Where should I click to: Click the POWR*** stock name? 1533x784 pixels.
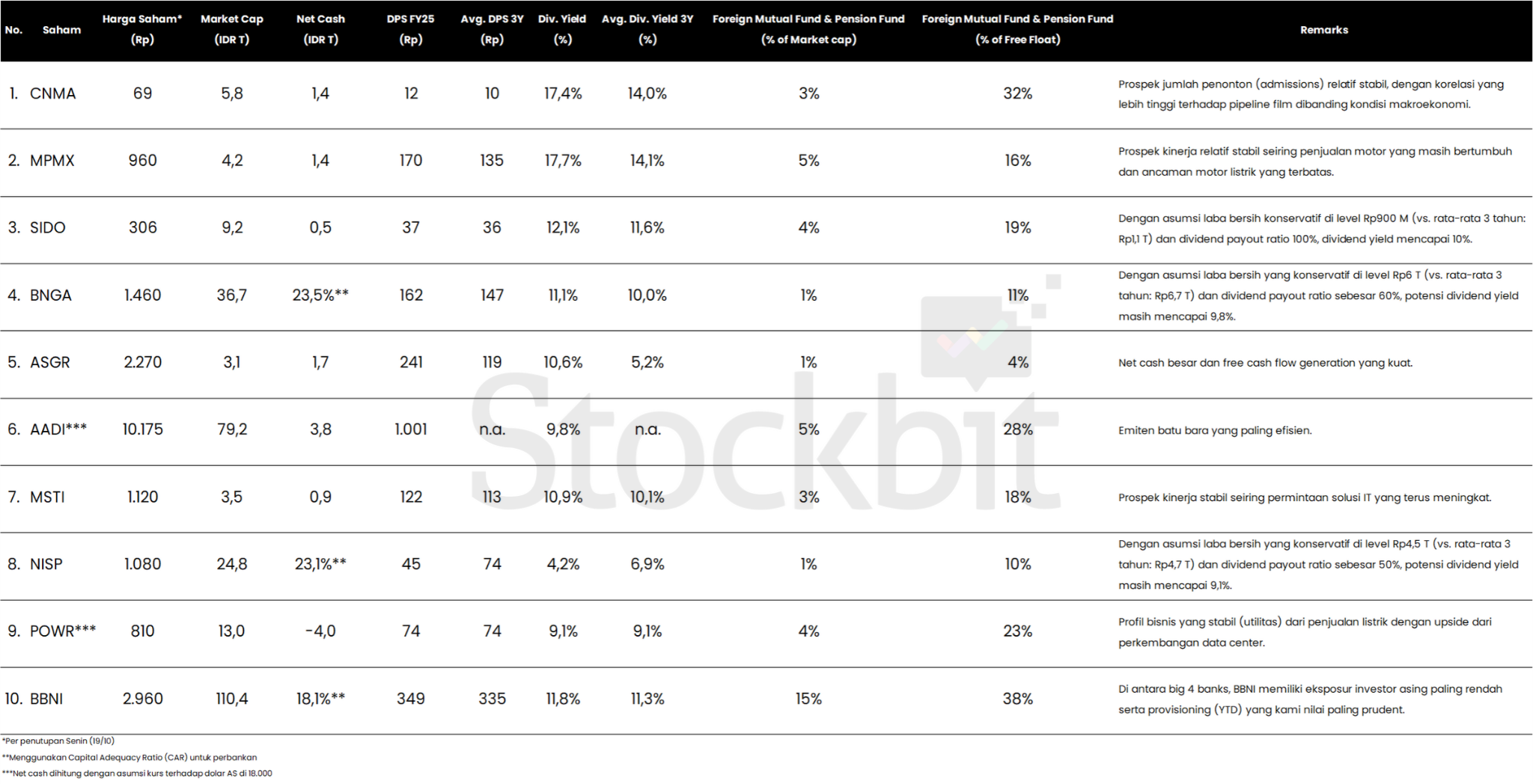63,631
